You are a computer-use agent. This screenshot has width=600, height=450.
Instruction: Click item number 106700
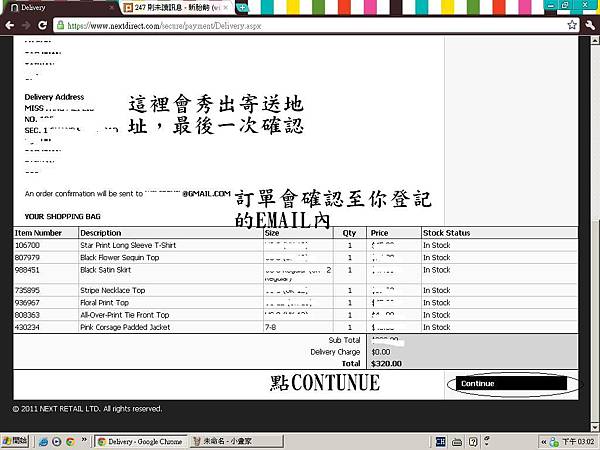[27, 245]
